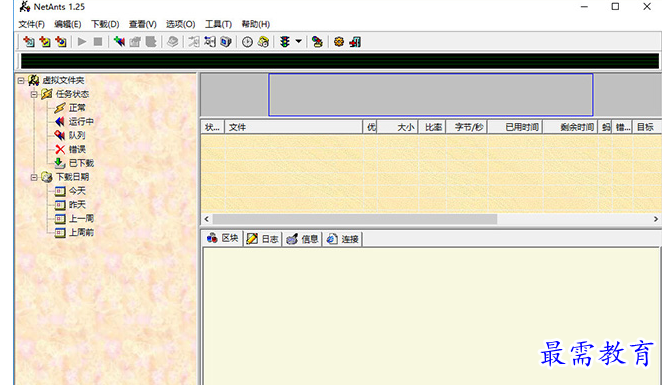This screenshot has height=385, width=662.
Task: Click the horizontal scrollbar left arrow
Action: point(206,219)
